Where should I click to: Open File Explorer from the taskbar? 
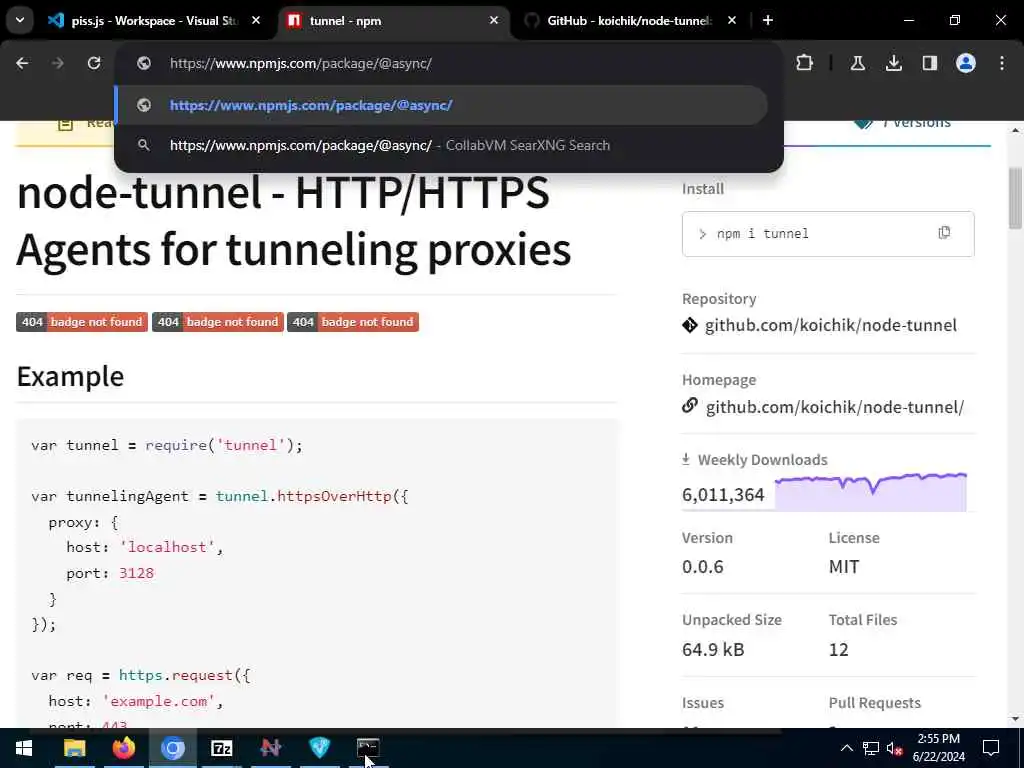pos(74,748)
